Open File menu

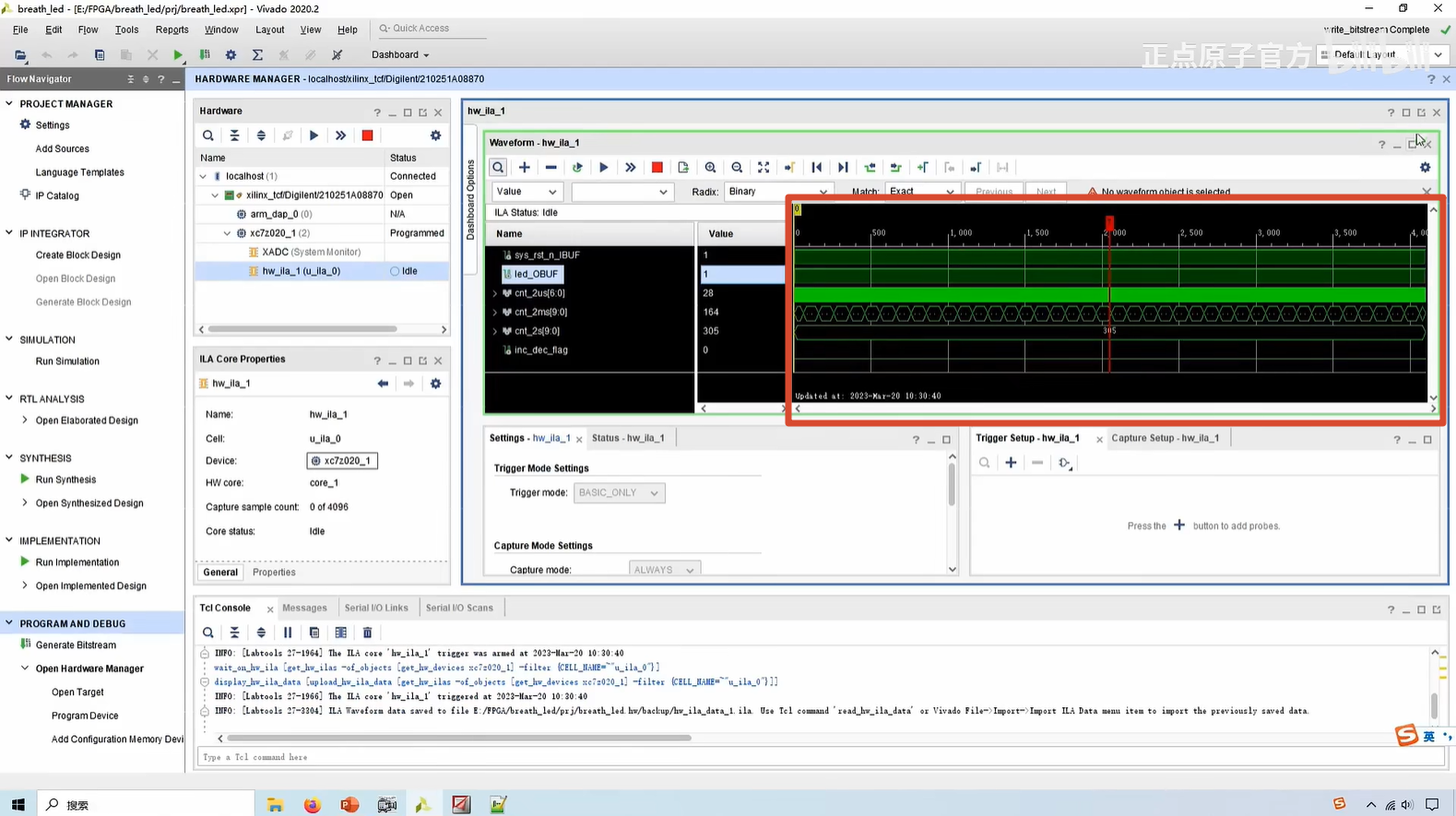(x=20, y=30)
